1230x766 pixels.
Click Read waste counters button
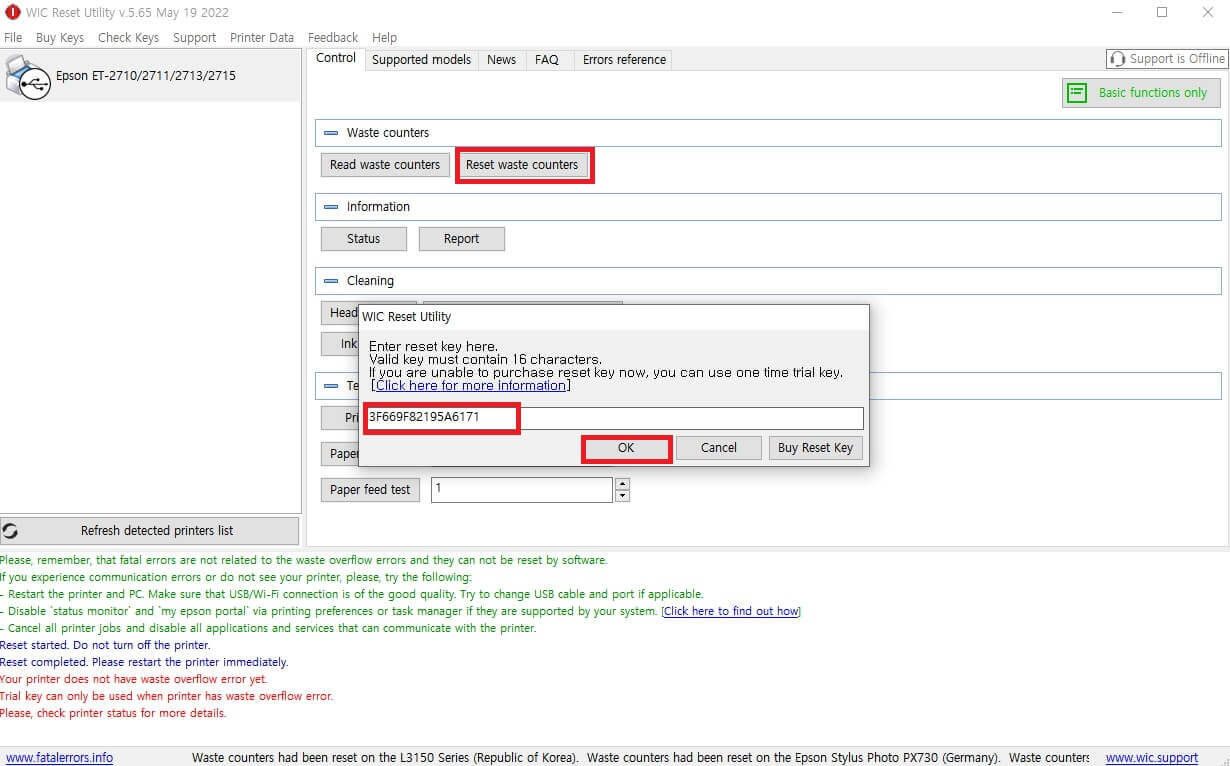point(385,165)
